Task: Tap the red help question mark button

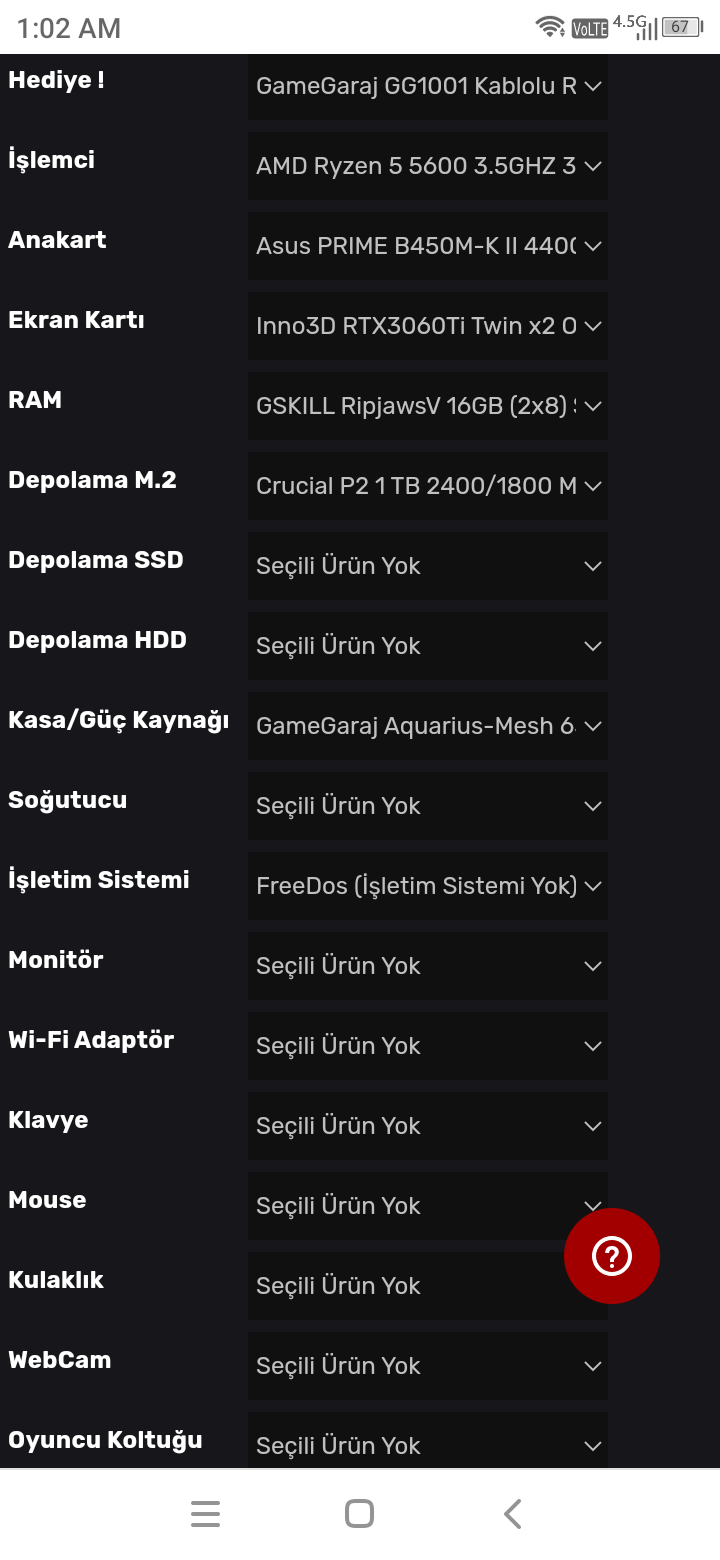Action: [612, 1256]
